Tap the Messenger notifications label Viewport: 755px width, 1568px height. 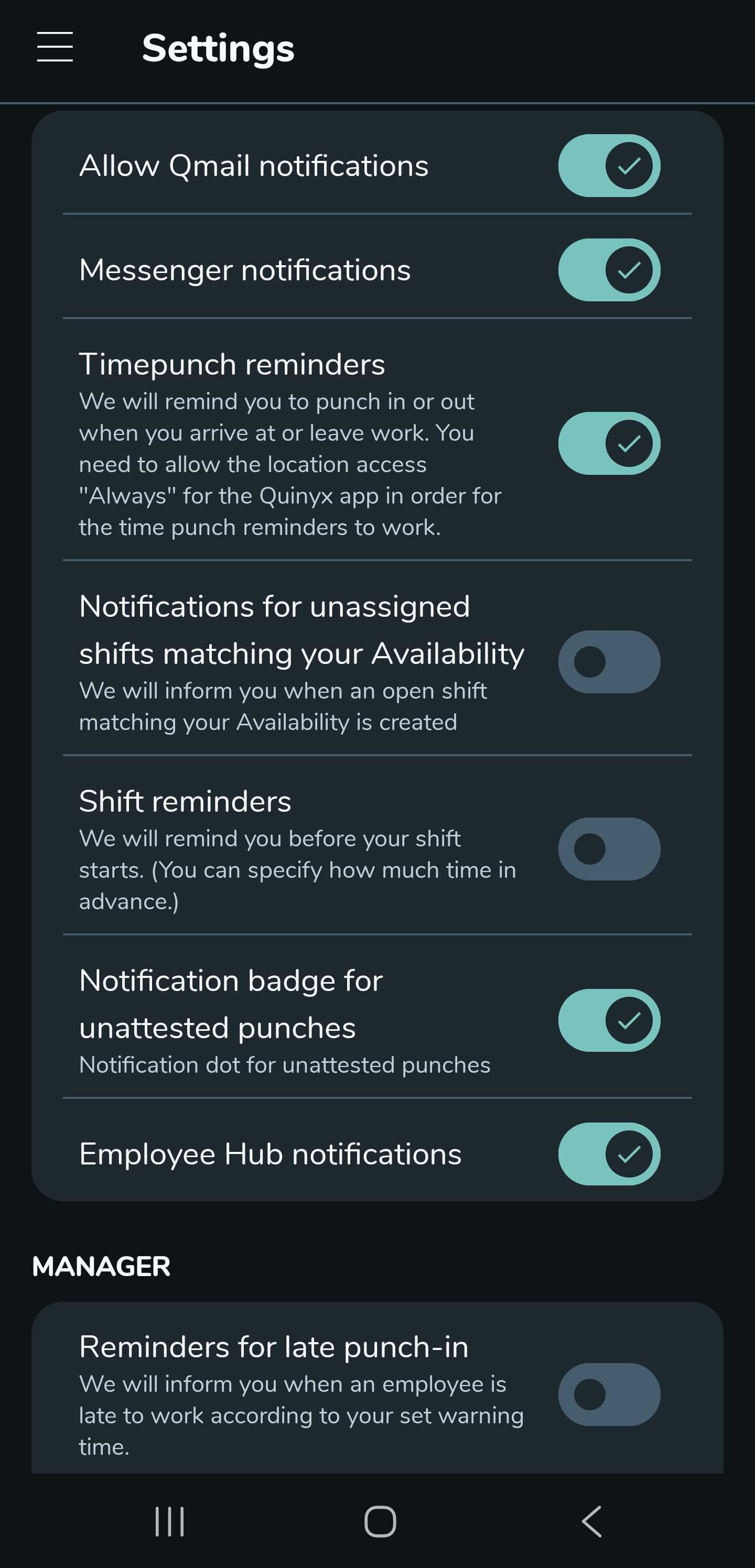point(245,270)
